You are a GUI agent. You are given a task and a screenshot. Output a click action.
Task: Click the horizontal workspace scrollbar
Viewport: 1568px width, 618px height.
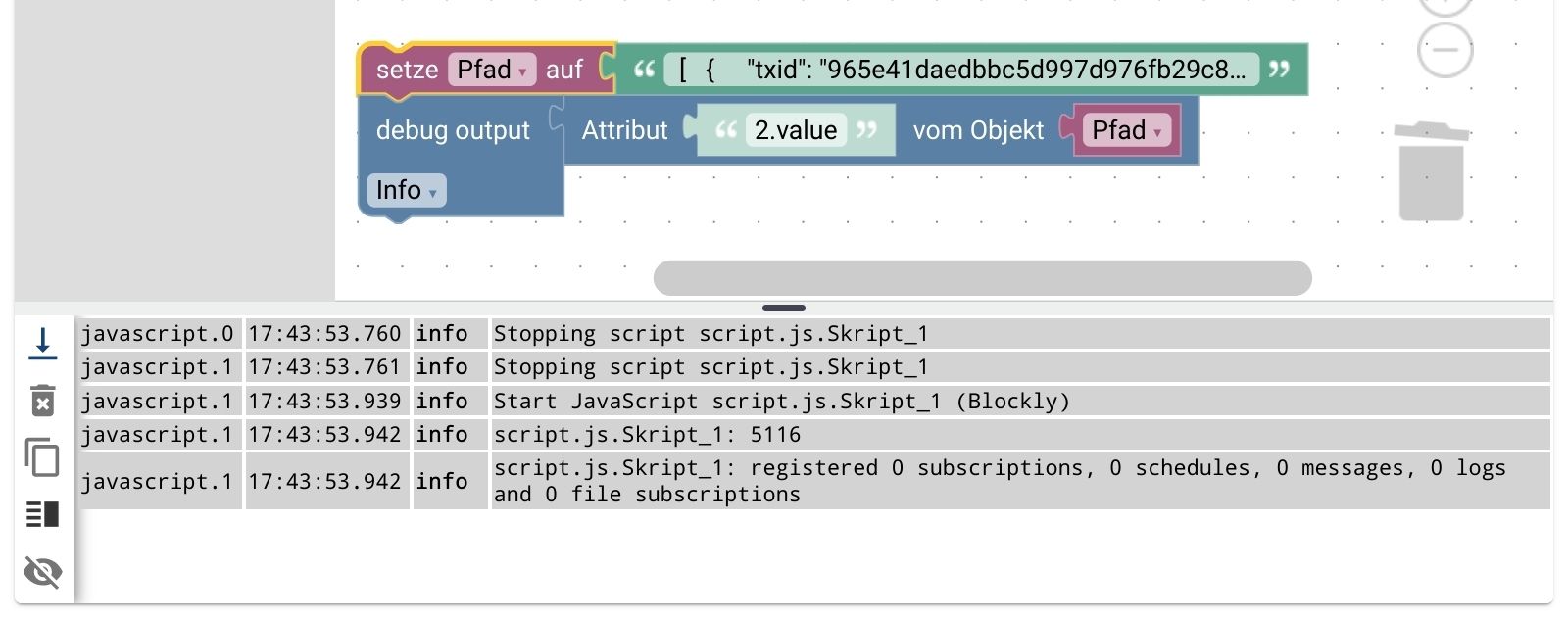[x=982, y=277]
